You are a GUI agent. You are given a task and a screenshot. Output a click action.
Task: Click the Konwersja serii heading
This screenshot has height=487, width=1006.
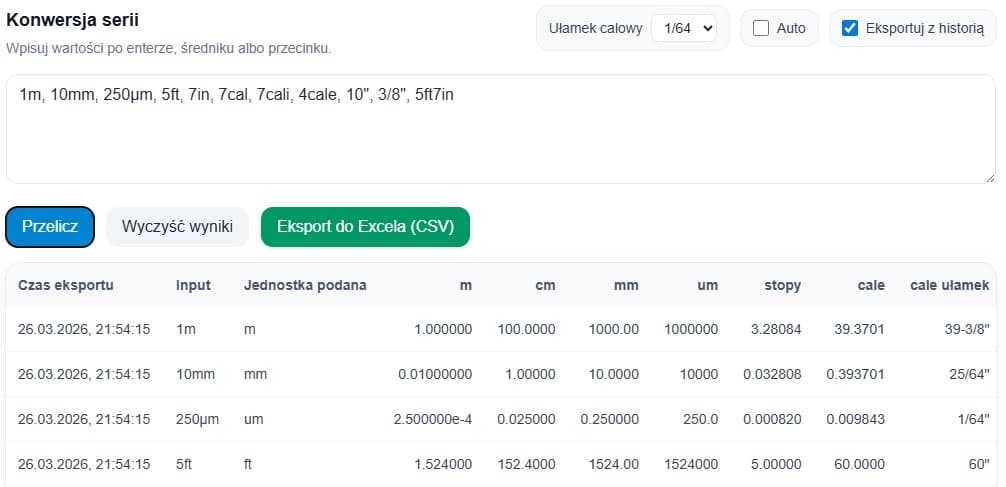point(72,20)
